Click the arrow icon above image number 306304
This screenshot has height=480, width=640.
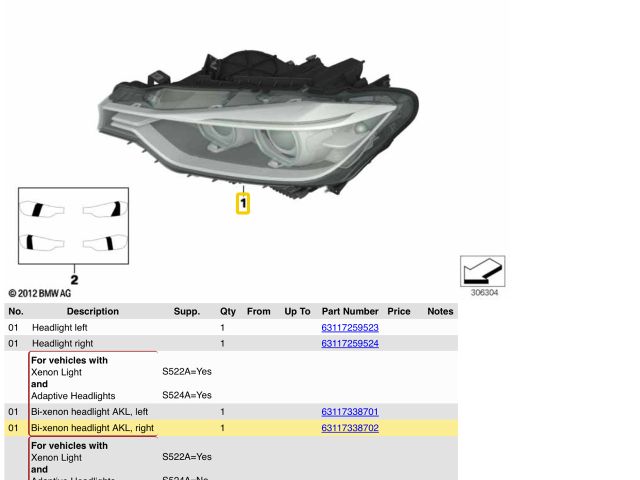click(x=482, y=271)
